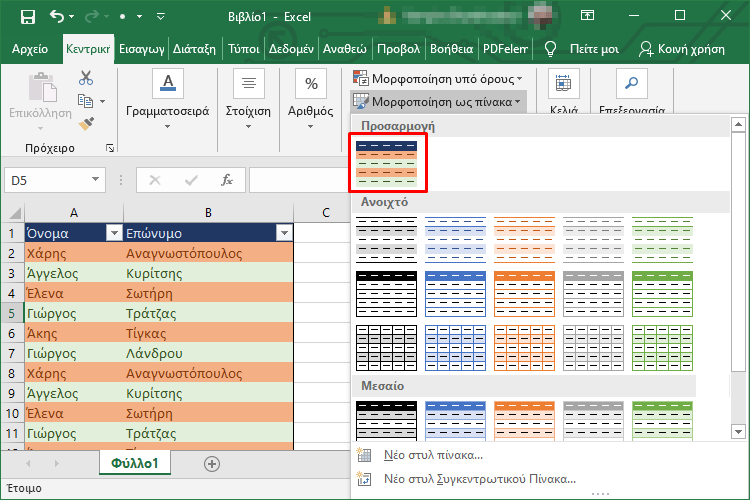
Task: Undo the last action
Action: [x=57, y=16]
